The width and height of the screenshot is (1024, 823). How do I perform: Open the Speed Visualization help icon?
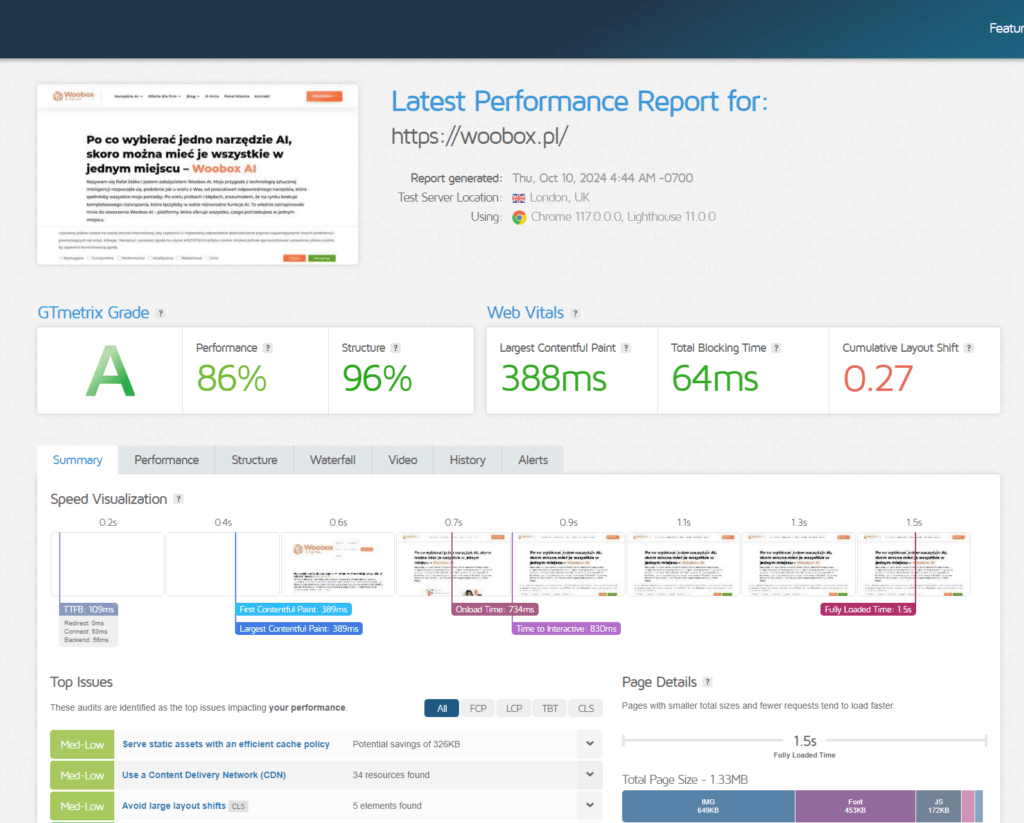(179, 499)
